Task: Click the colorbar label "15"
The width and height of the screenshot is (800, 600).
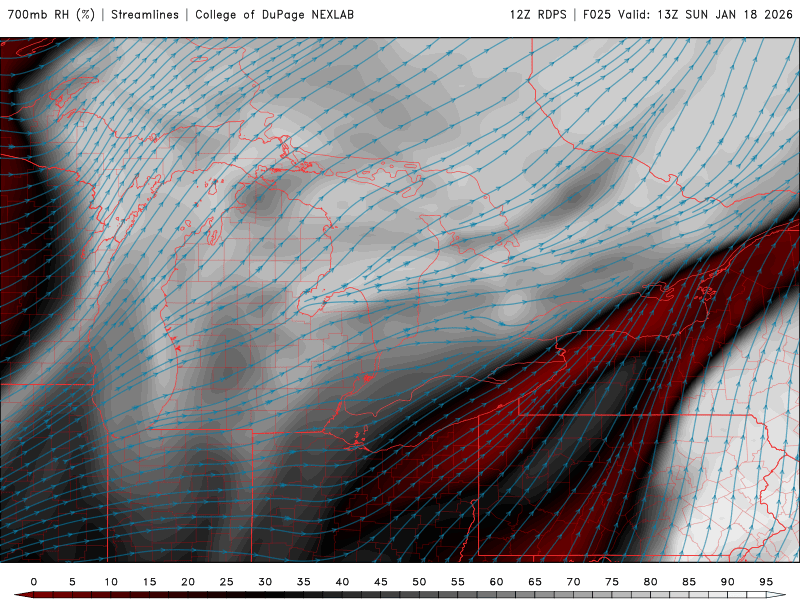Action: [149, 582]
